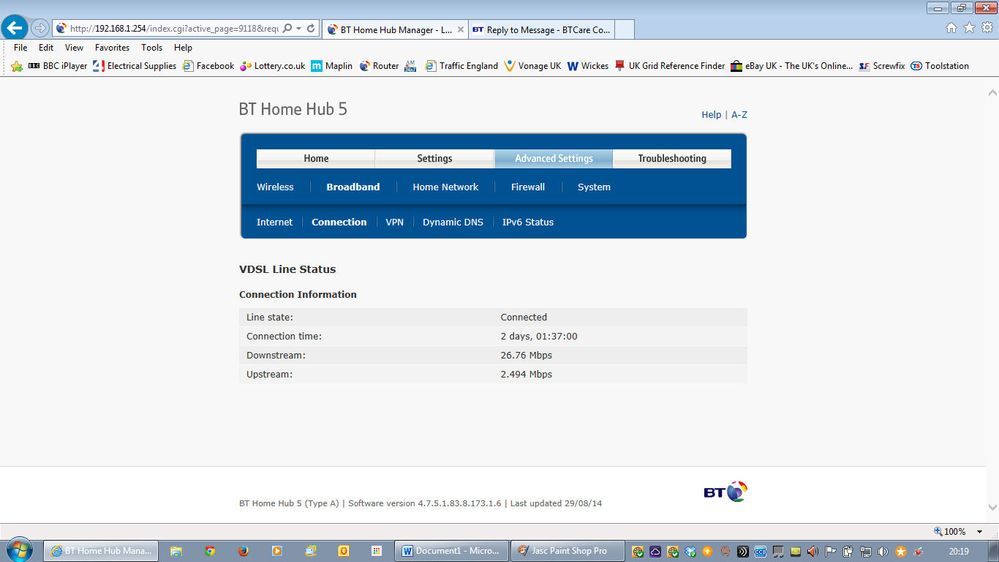Screen dimensions: 999x562
Task: Open Screwfix bookmark
Action: point(882,66)
